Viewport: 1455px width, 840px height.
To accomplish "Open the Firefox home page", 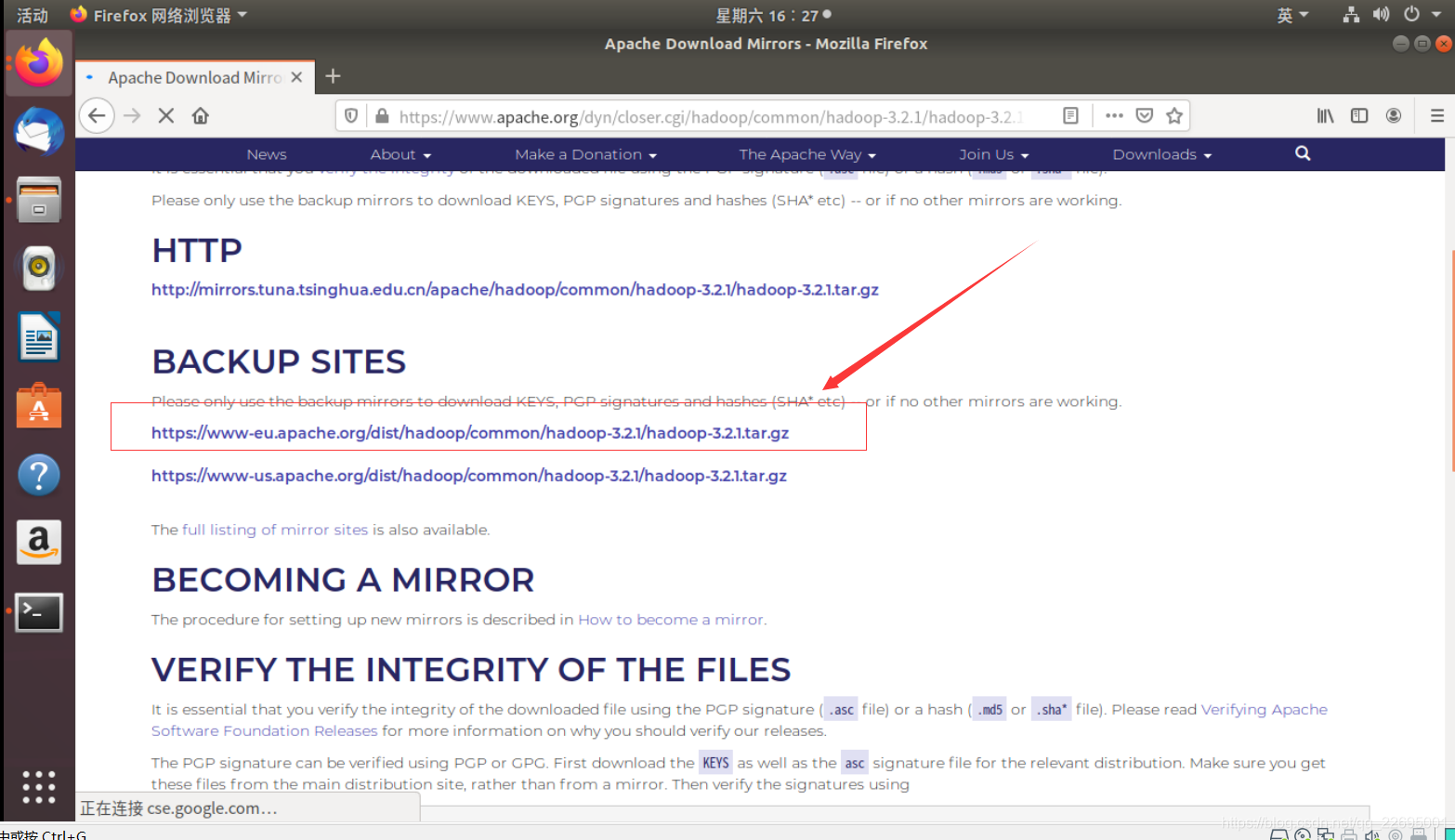I will (201, 115).
